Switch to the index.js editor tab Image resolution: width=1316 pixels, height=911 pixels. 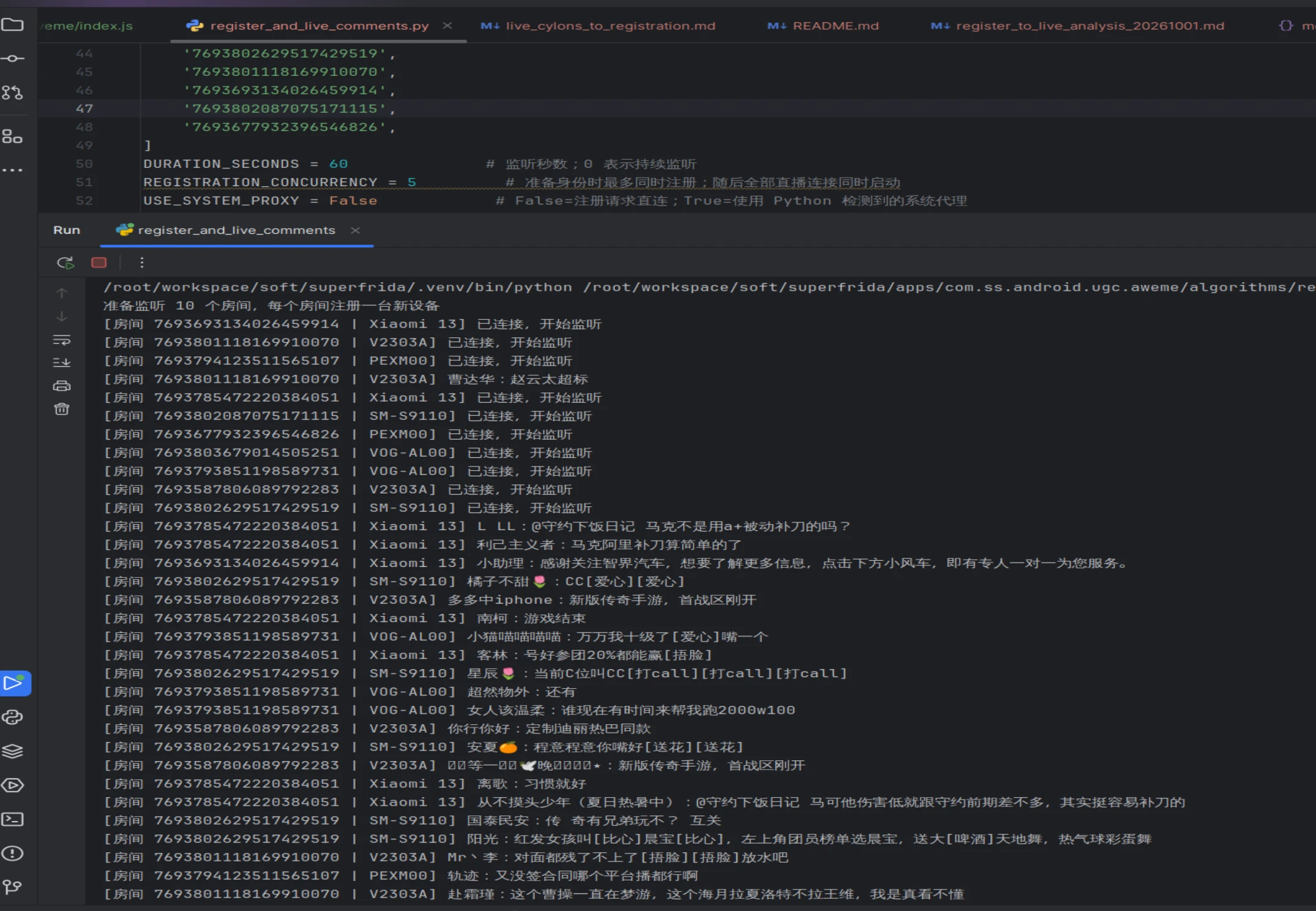tap(86, 26)
